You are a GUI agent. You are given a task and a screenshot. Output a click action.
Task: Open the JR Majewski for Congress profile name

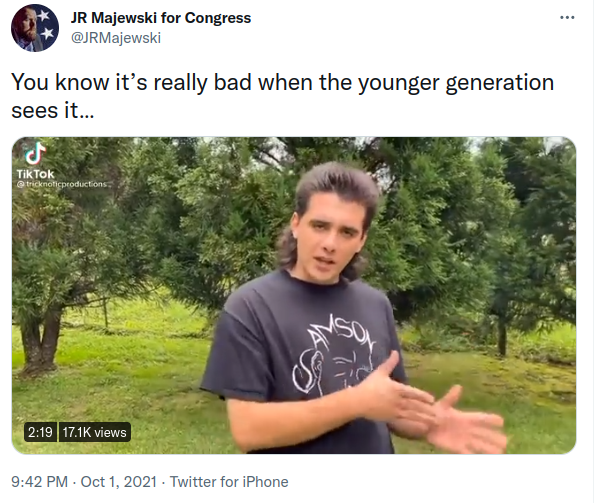161,18
